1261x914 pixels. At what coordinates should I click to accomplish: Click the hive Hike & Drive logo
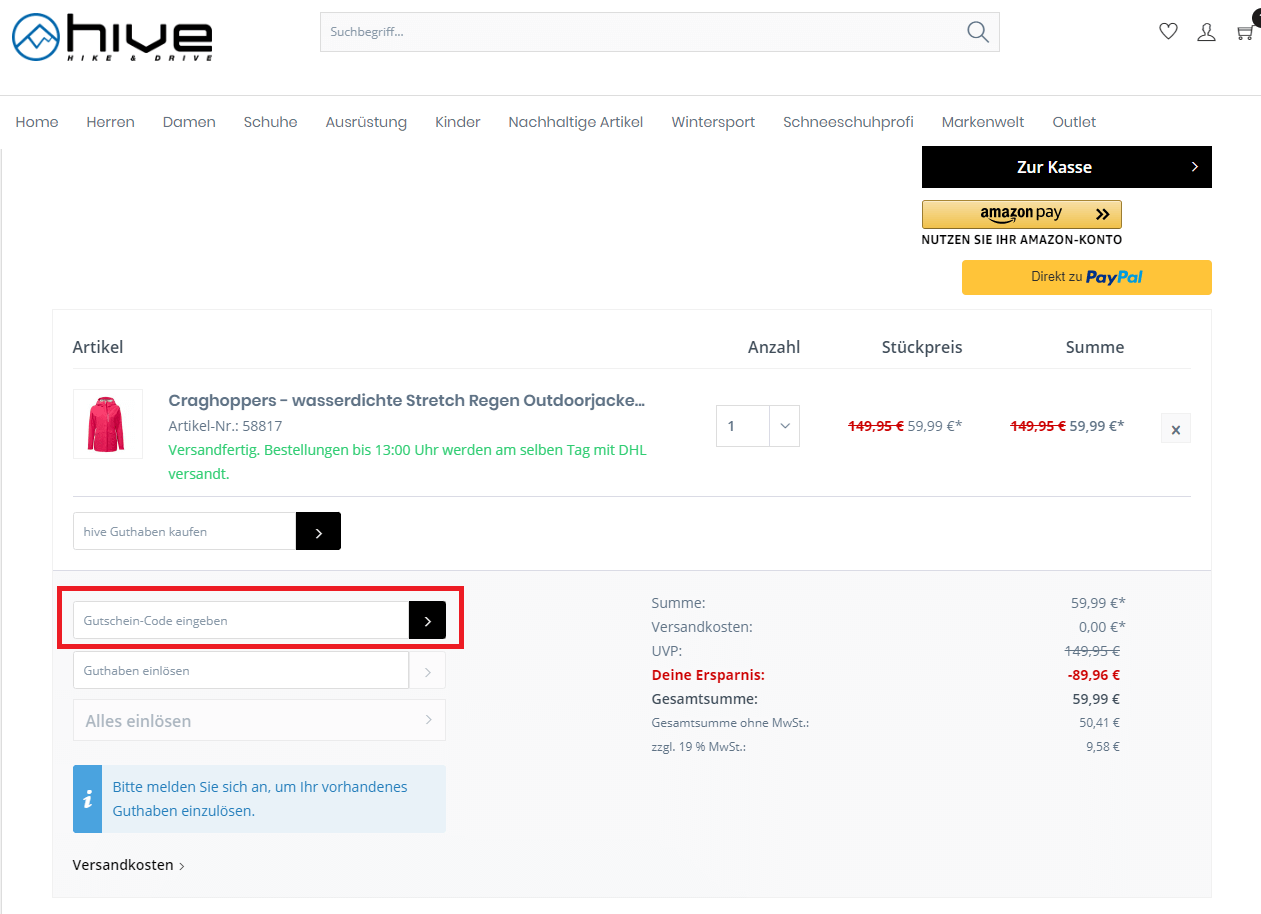click(x=112, y=37)
